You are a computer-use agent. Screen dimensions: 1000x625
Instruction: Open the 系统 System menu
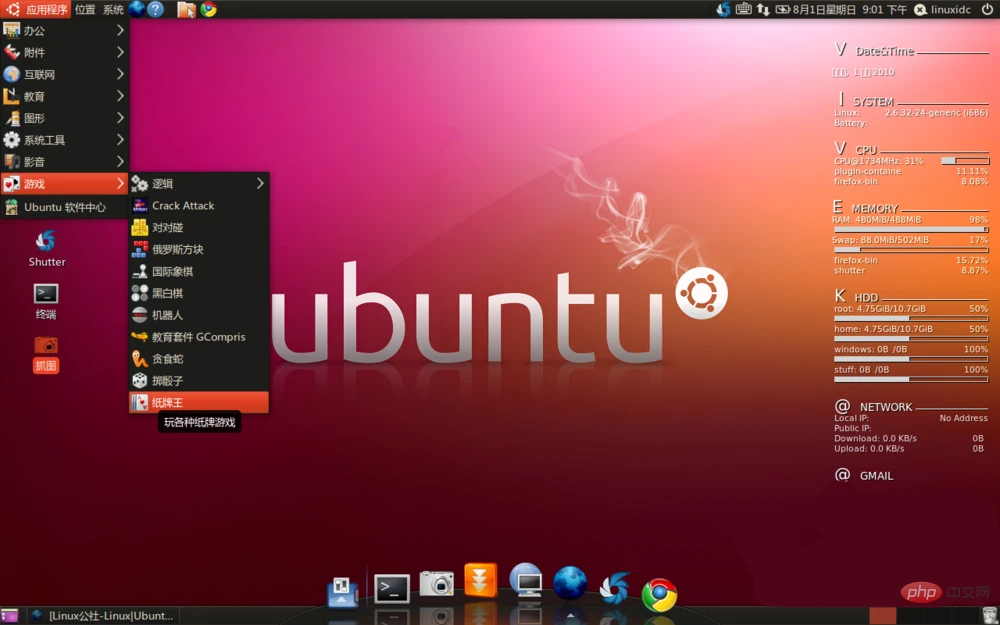tap(113, 9)
